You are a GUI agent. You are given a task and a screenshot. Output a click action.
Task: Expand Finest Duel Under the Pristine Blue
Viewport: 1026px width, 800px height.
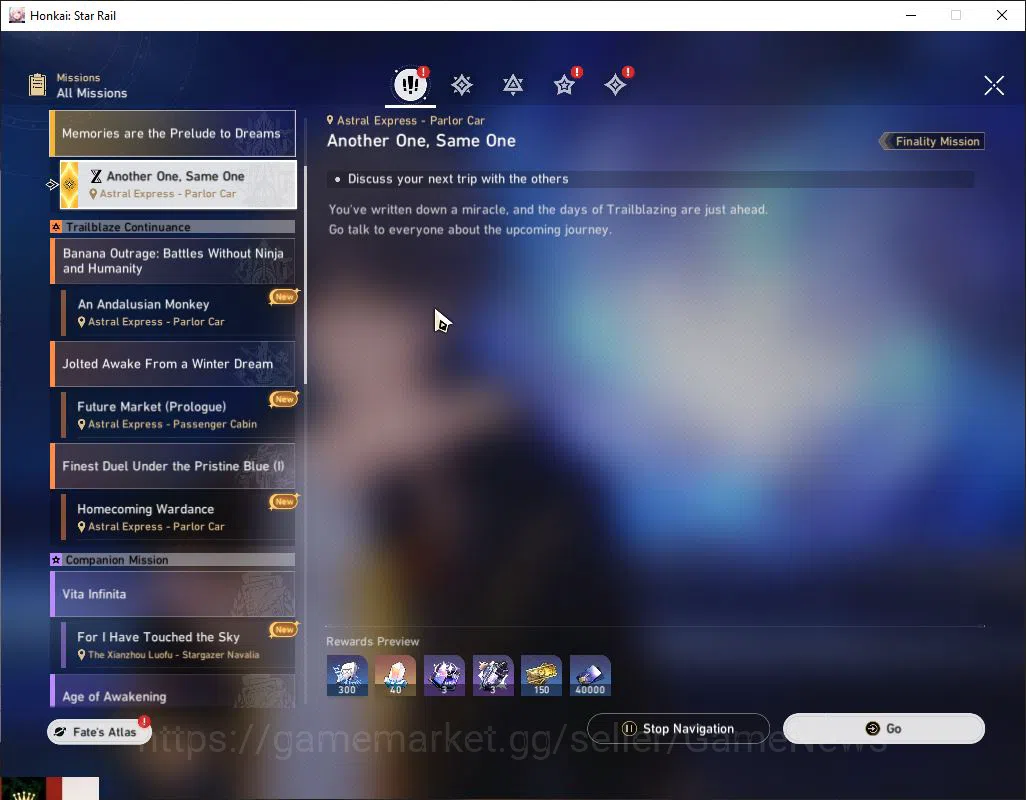tap(173, 466)
